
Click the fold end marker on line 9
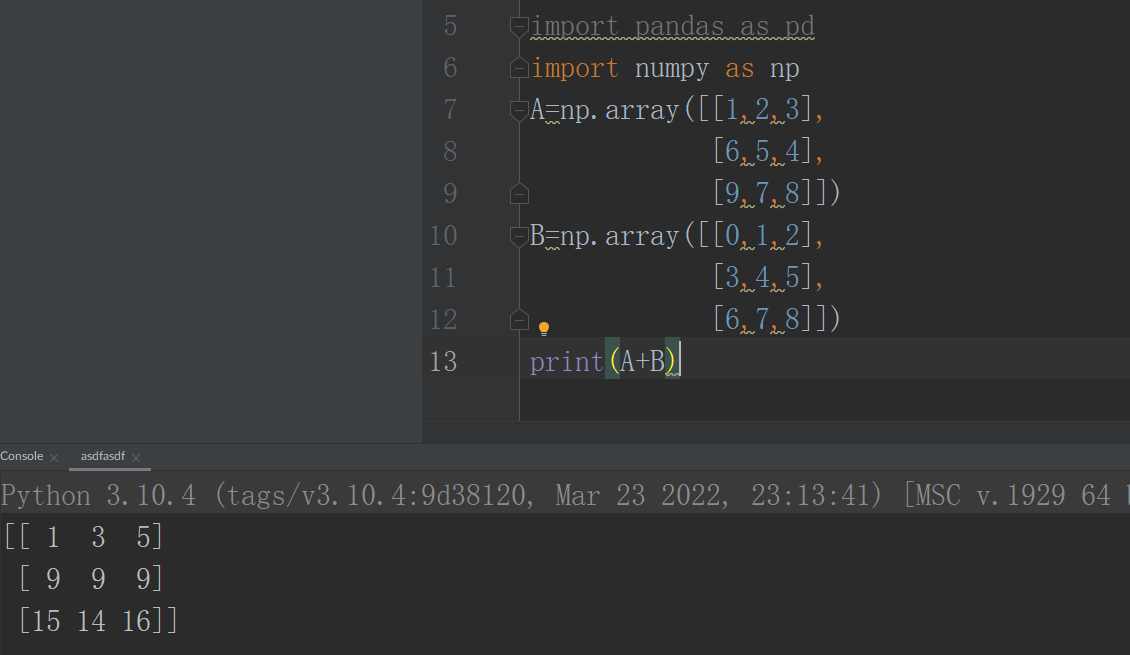pyautogui.click(x=519, y=193)
